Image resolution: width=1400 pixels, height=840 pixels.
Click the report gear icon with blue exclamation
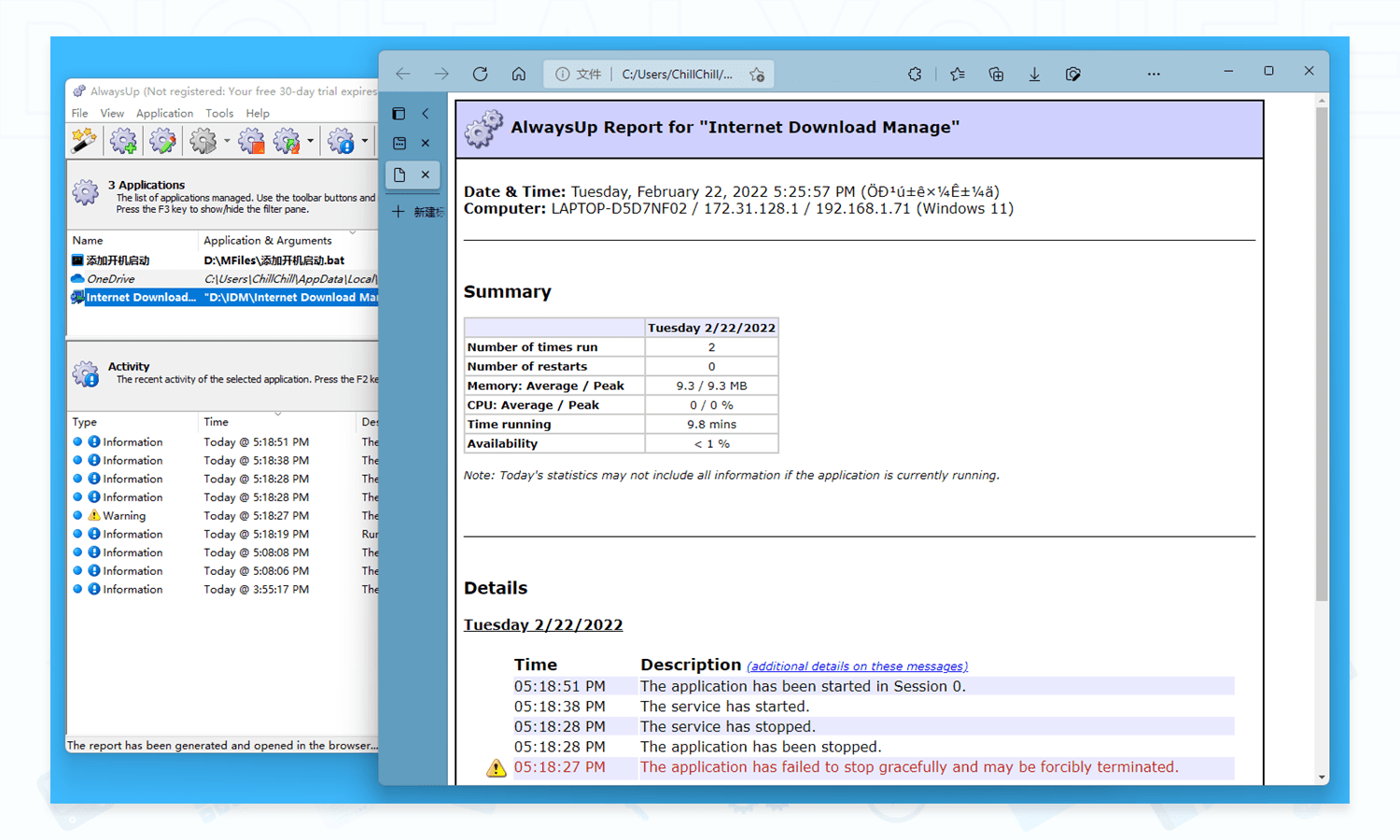341,141
